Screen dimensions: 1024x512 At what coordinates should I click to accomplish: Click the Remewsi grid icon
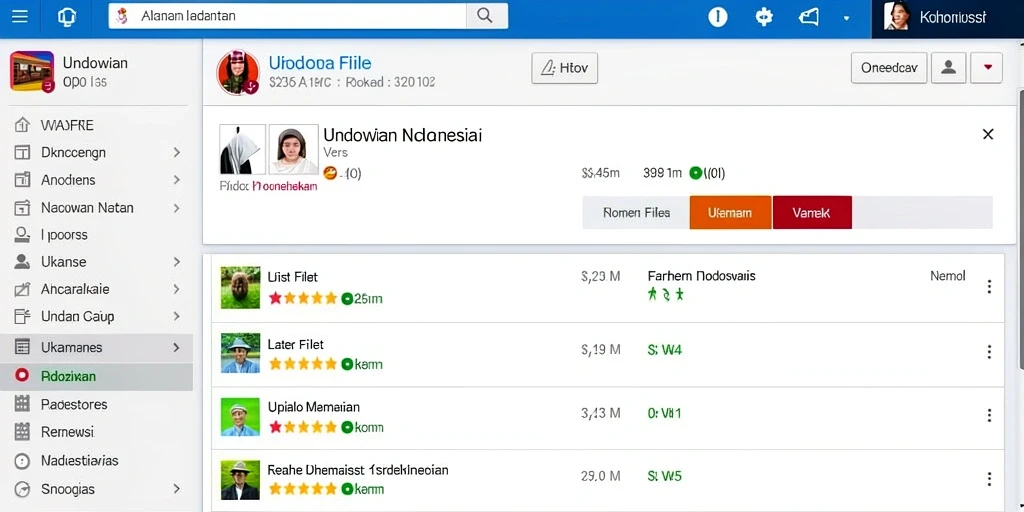coord(22,432)
